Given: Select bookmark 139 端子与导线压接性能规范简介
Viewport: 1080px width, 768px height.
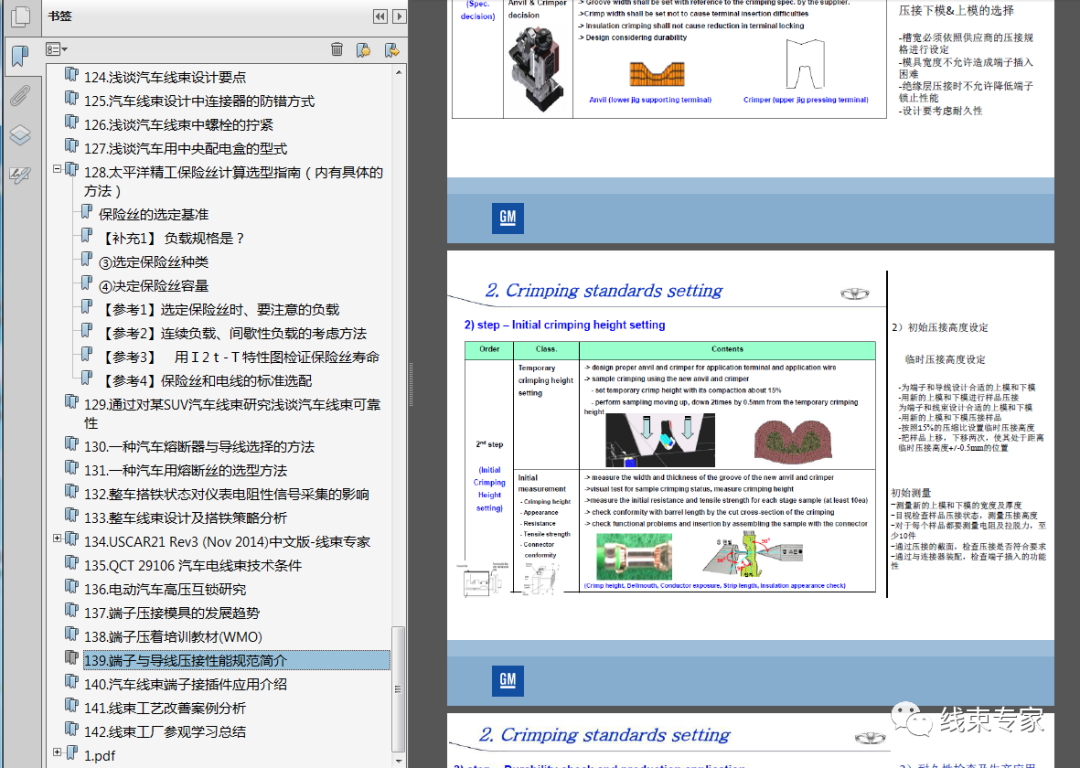Looking at the screenshot, I should click(185, 661).
